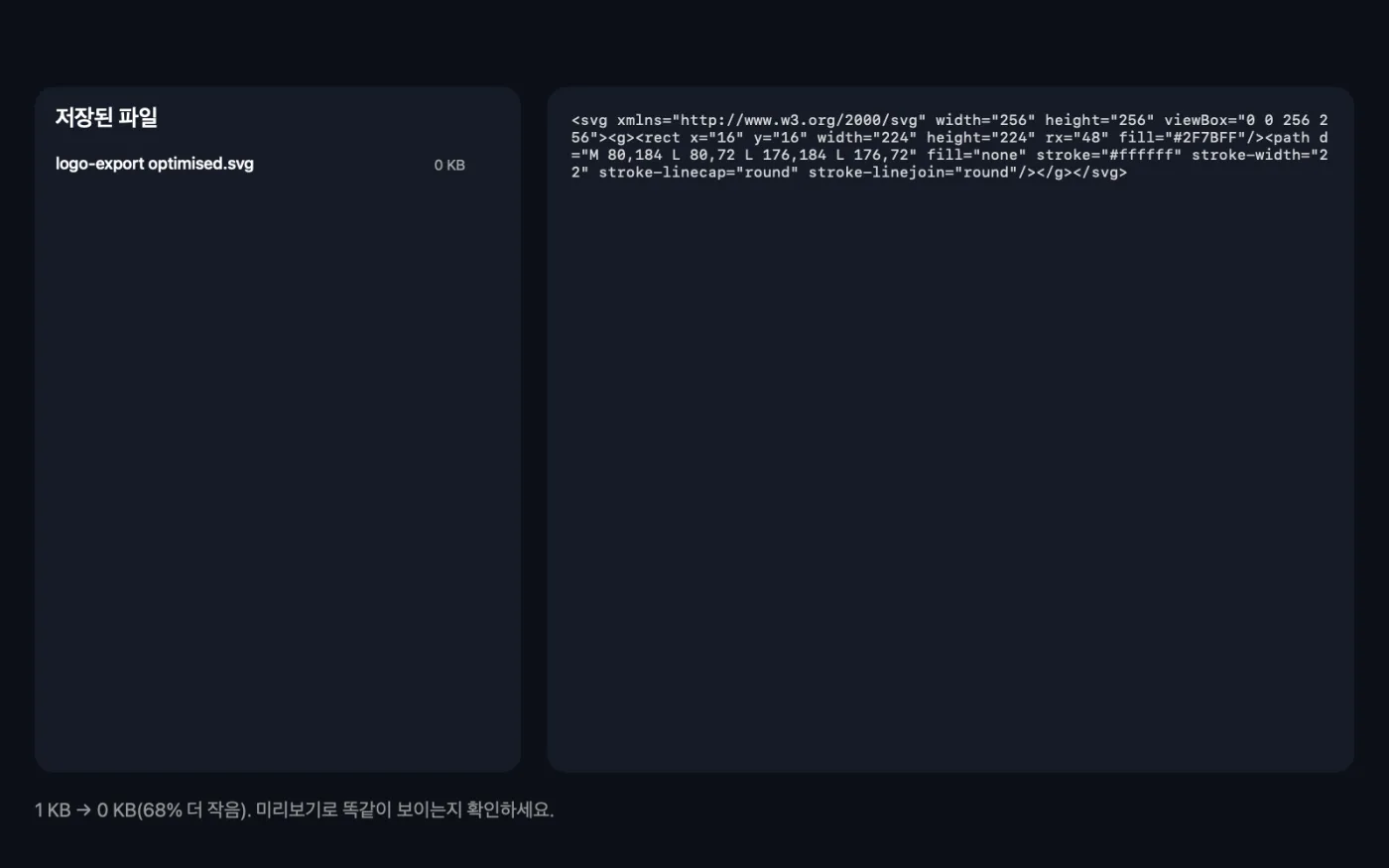Viewport: 1389px width, 868px height.
Task: Click inside the SVG source code text
Action: (x=949, y=146)
